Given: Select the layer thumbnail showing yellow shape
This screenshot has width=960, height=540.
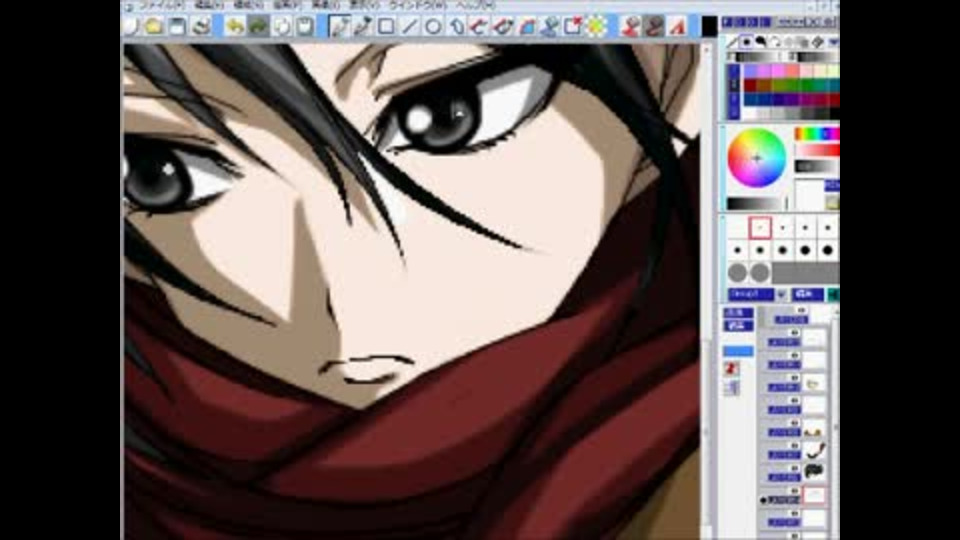Looking at the screenshot, I should coord(814,384).
